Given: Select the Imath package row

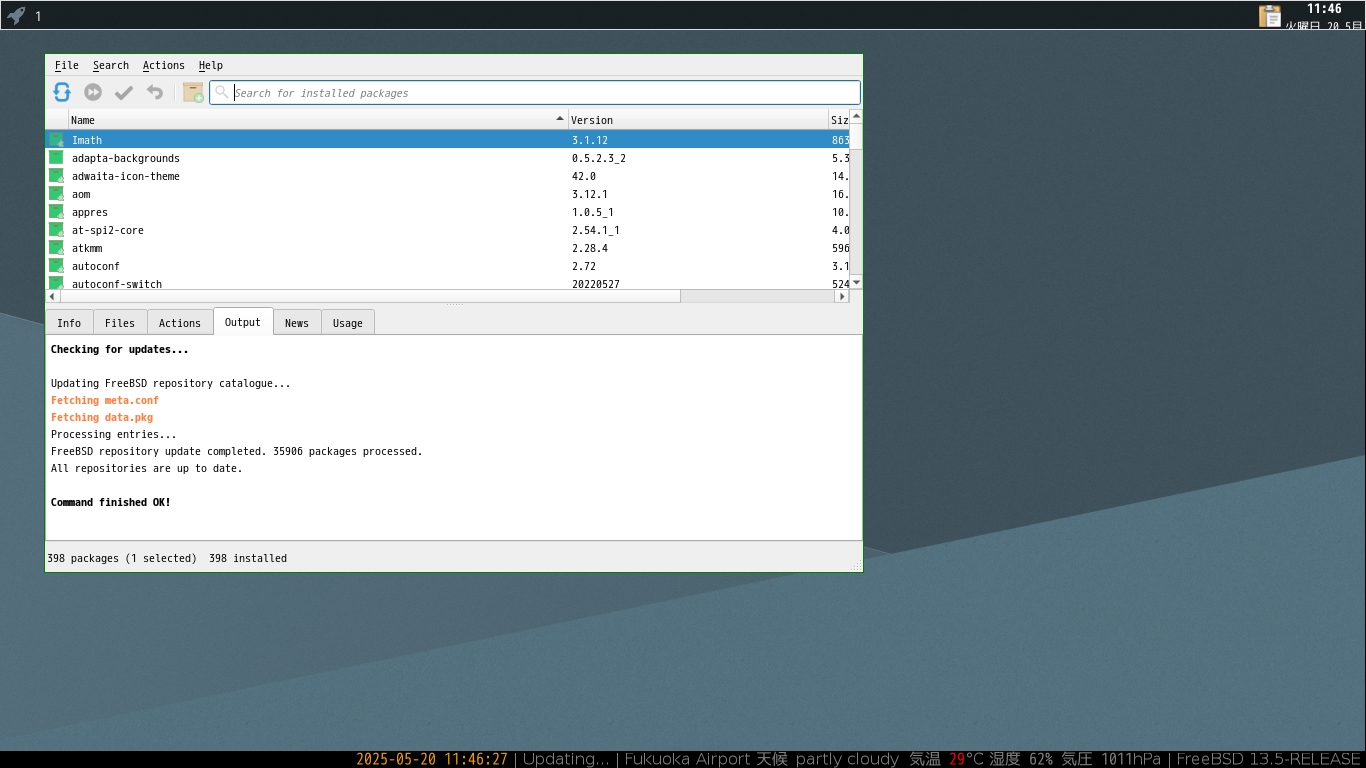Looking at the screenshot, I should 448,140.
